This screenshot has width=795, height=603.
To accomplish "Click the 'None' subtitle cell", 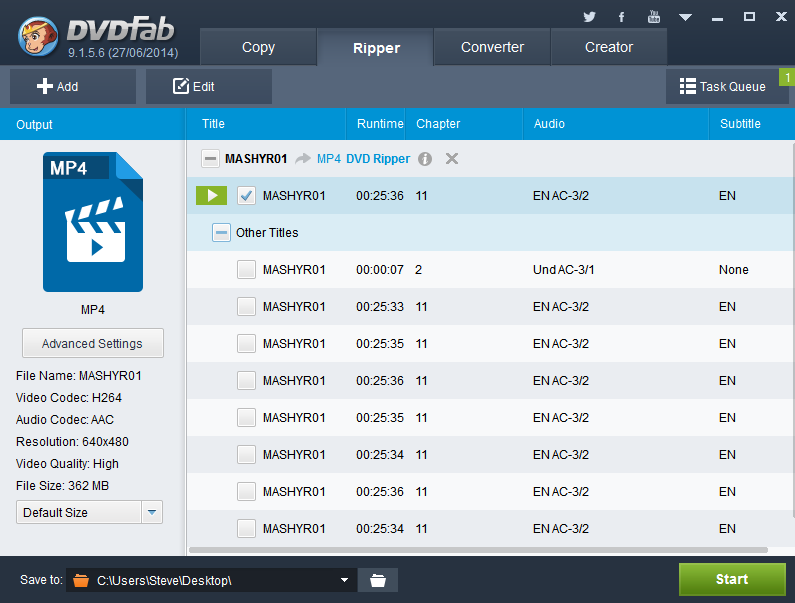I will pyautogui.click(x=734, y=270).
